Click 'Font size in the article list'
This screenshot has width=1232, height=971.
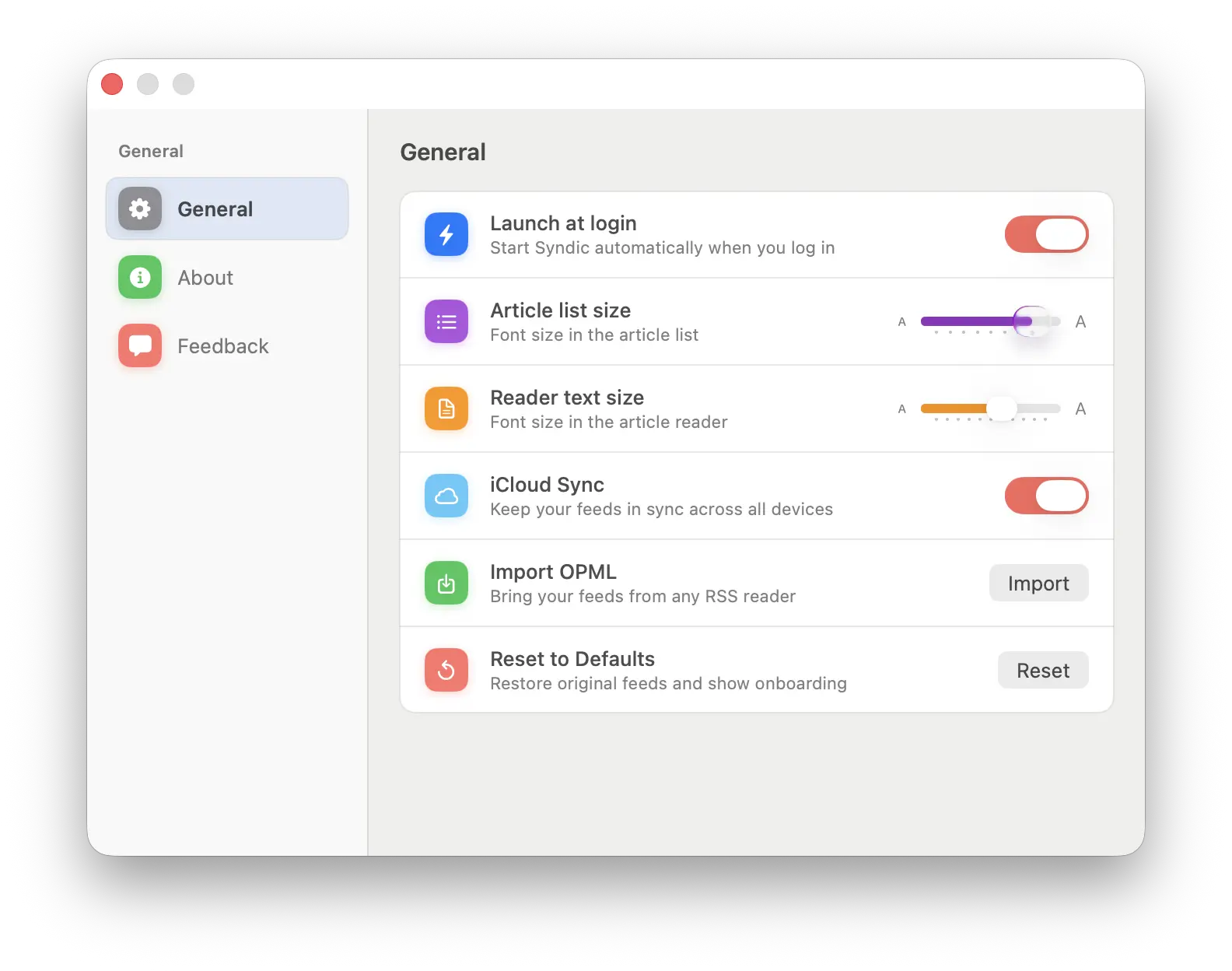(x=594, y=335)
